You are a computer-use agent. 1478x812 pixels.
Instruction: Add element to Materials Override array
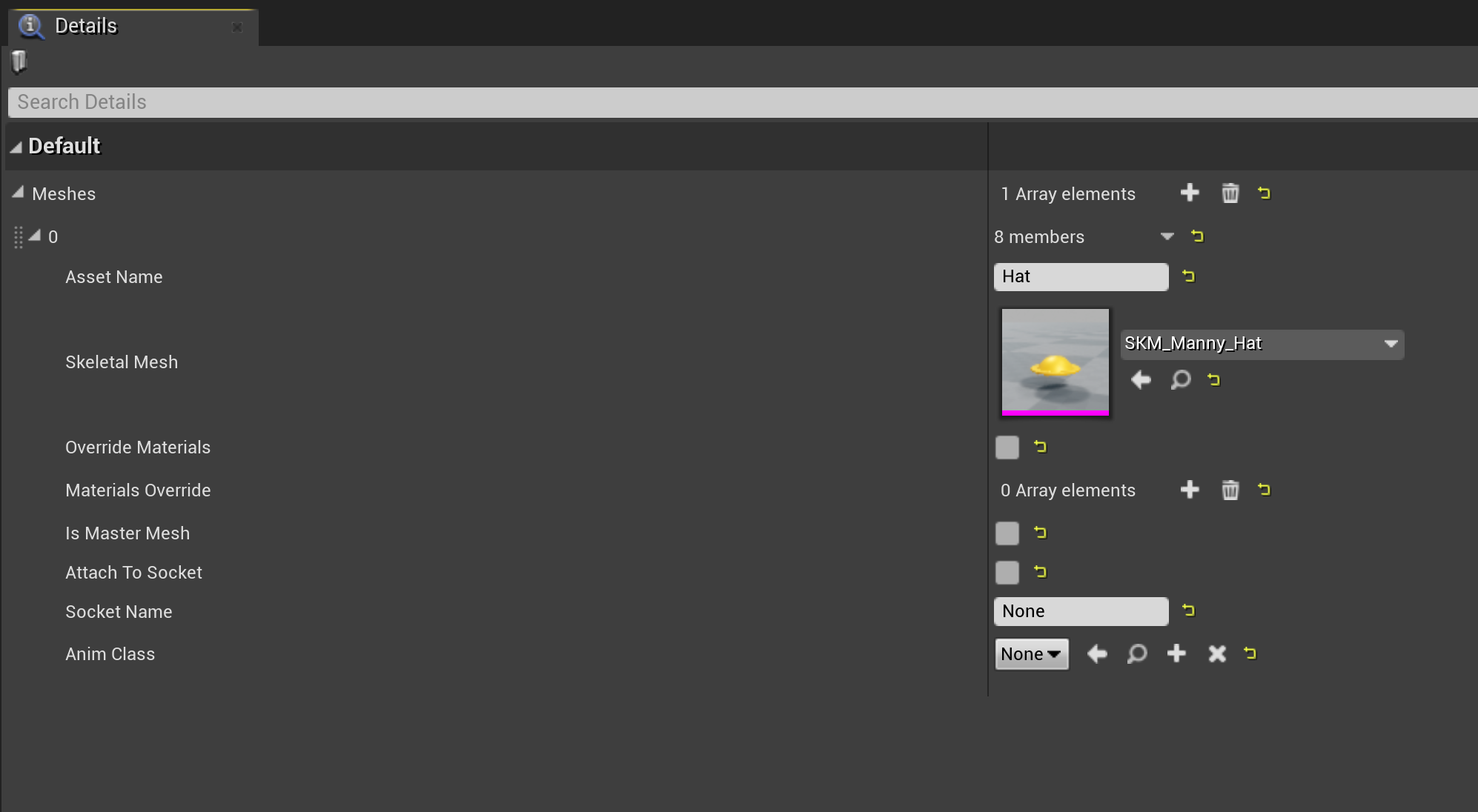[x=1190, y=490]
